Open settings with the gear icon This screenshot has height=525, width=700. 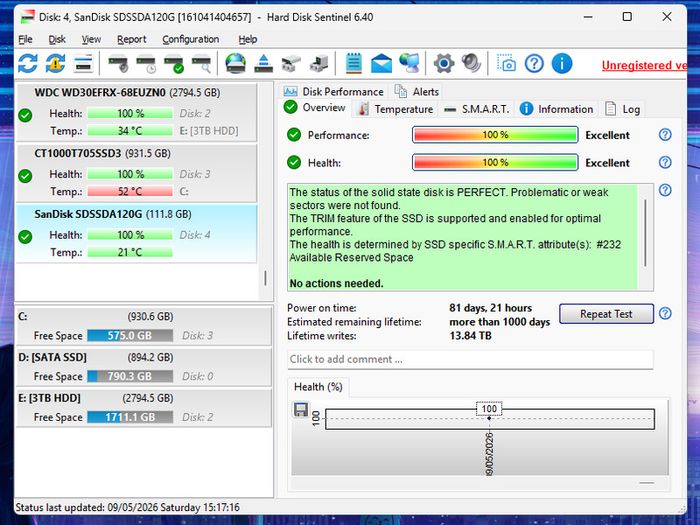444,63
